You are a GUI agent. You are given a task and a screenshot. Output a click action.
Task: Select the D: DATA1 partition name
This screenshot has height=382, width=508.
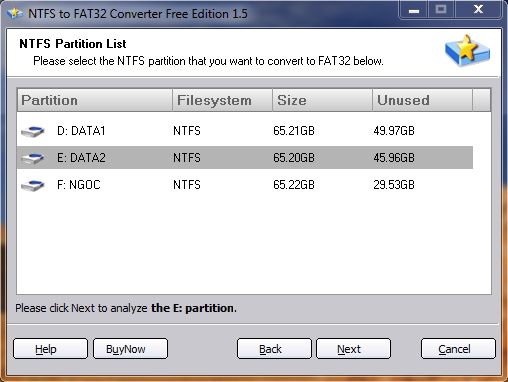click(x=81, y=131)
